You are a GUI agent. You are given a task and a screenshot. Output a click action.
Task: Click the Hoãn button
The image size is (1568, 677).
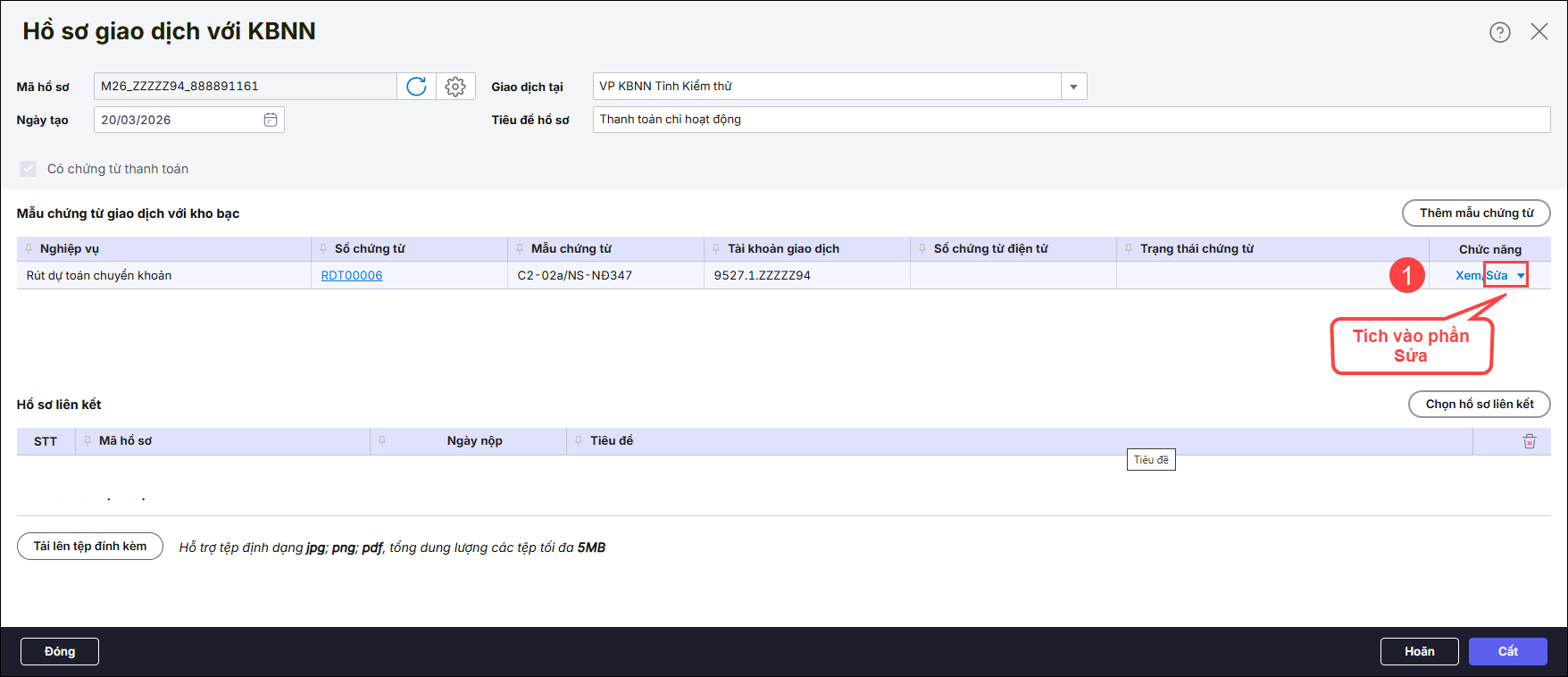click(1419, 652)
